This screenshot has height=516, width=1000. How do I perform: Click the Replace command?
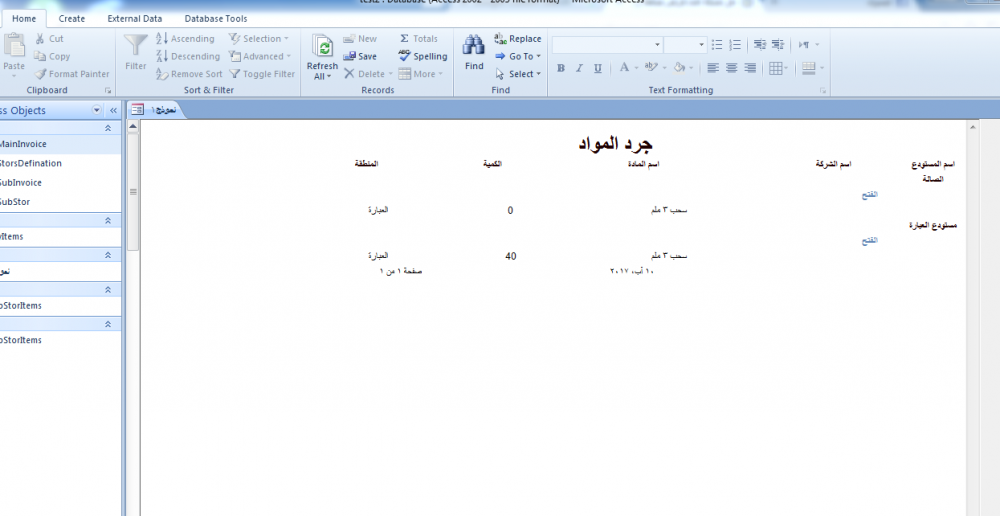(x=518, y=39)
